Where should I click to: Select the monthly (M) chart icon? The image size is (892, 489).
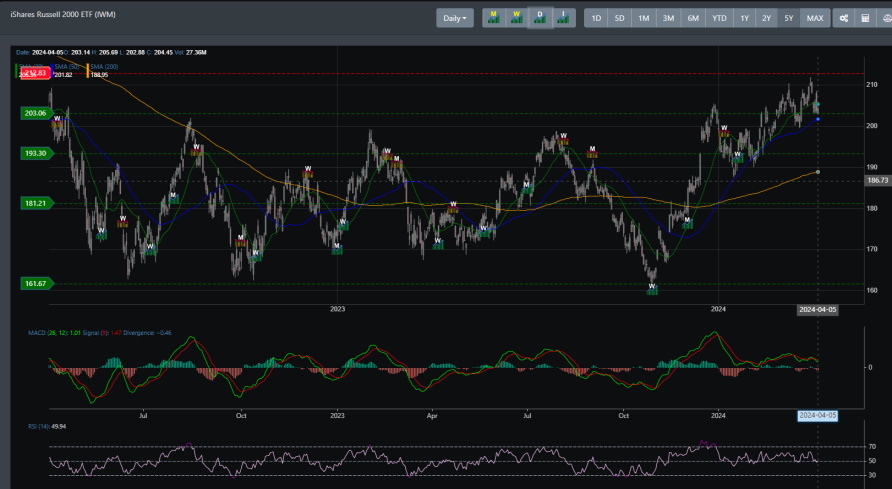[494, 18]
